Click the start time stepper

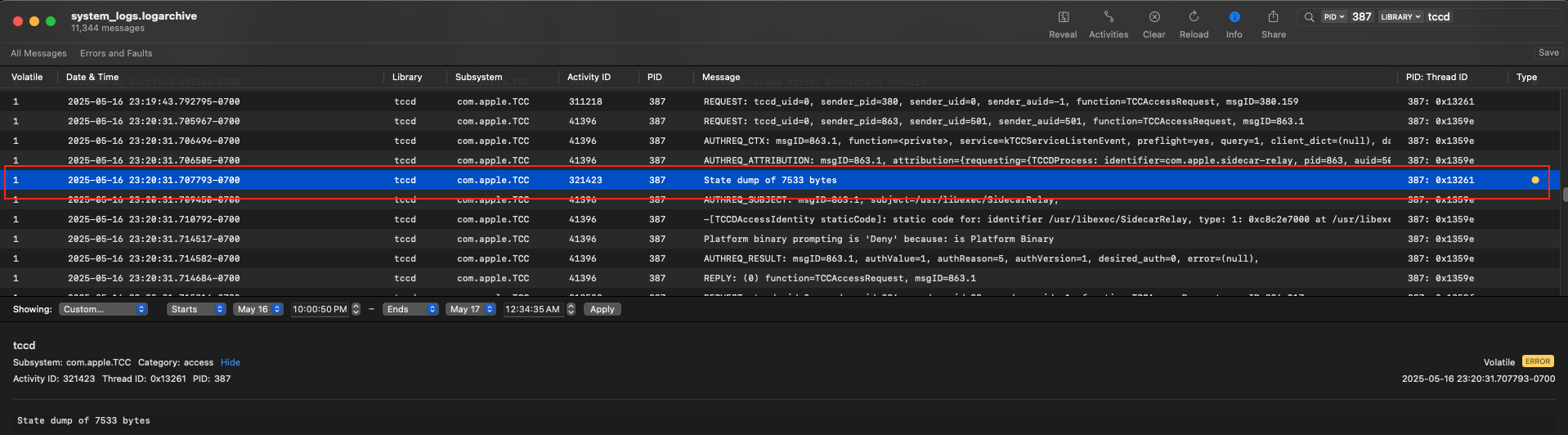(x=356, y=309)
